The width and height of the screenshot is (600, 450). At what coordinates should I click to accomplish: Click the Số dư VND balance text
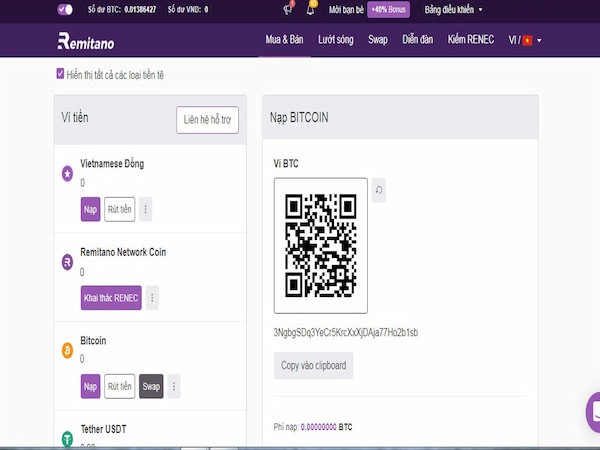click(x=188, y=10)
